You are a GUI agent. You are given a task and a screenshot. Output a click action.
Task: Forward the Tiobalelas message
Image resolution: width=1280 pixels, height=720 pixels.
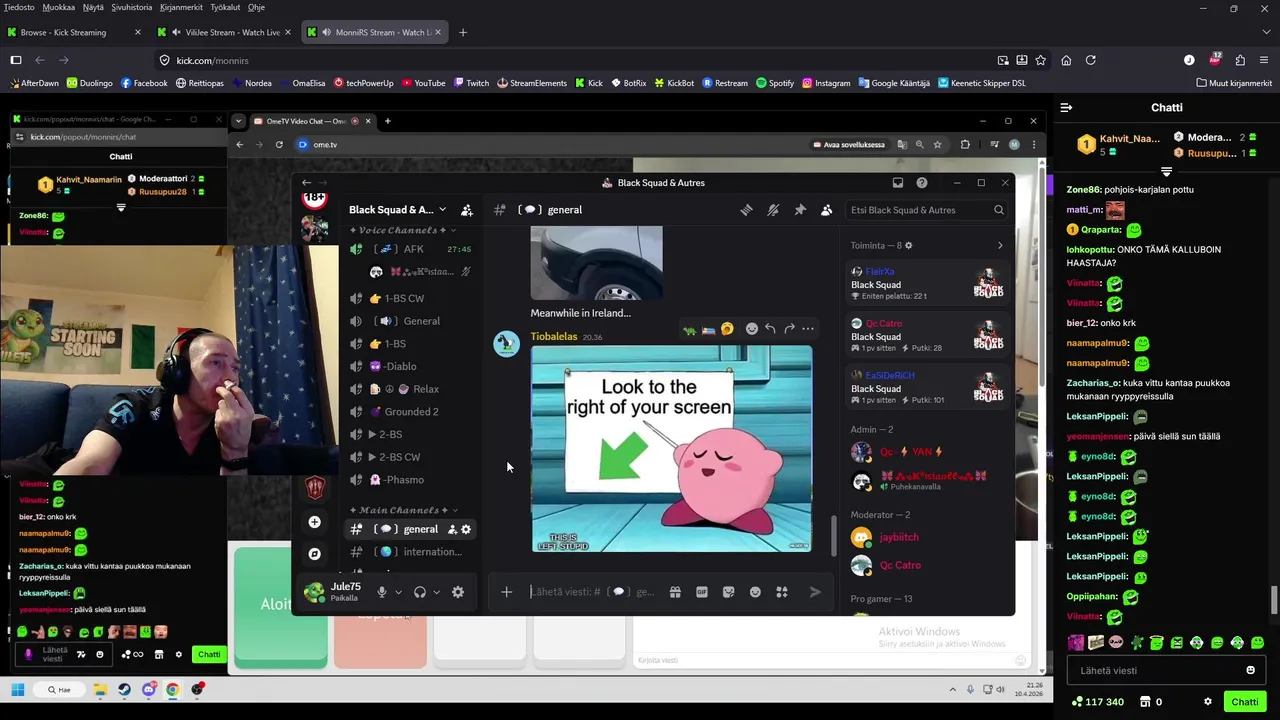point(789,328)
